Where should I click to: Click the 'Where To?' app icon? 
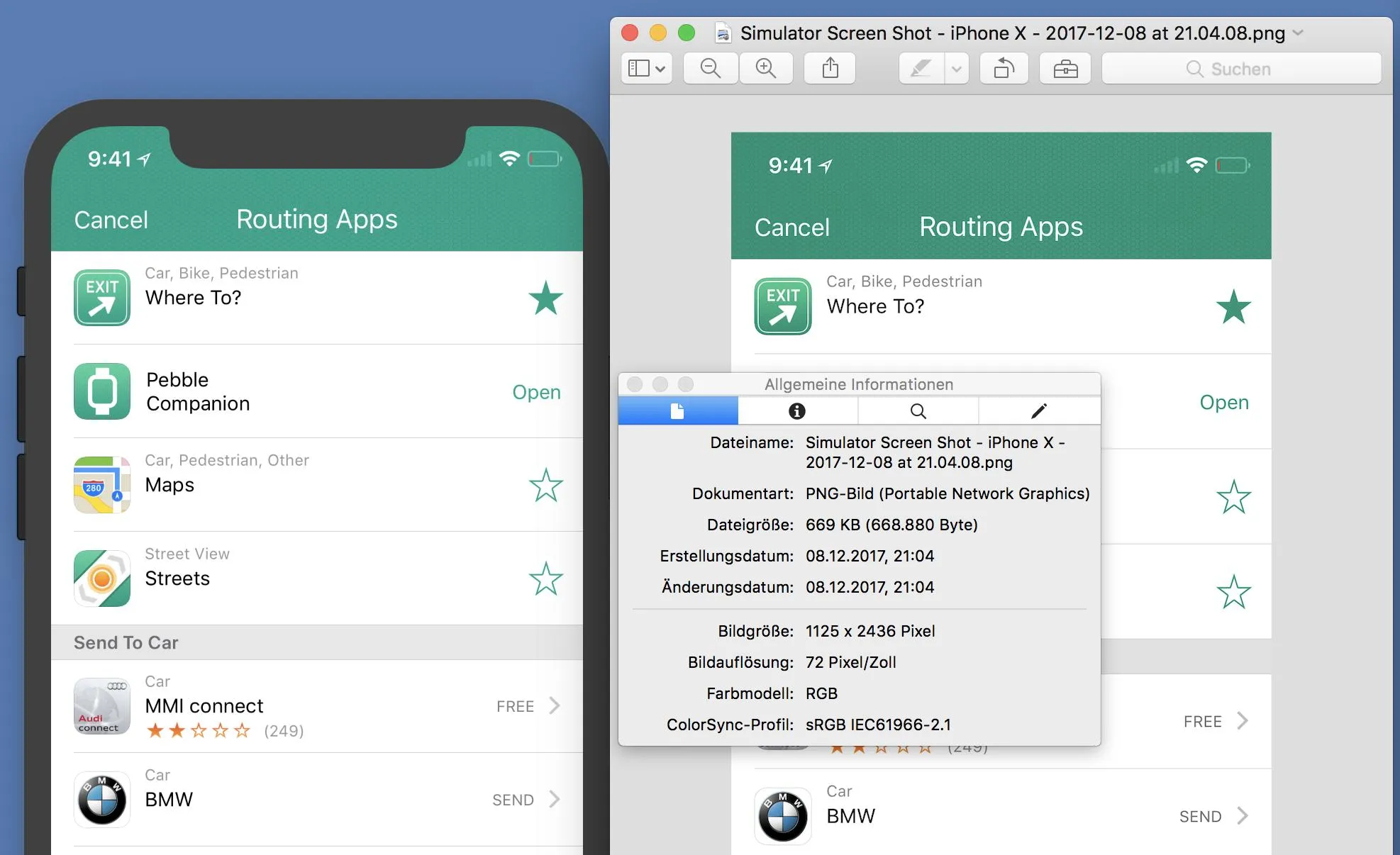coord(102,296)
